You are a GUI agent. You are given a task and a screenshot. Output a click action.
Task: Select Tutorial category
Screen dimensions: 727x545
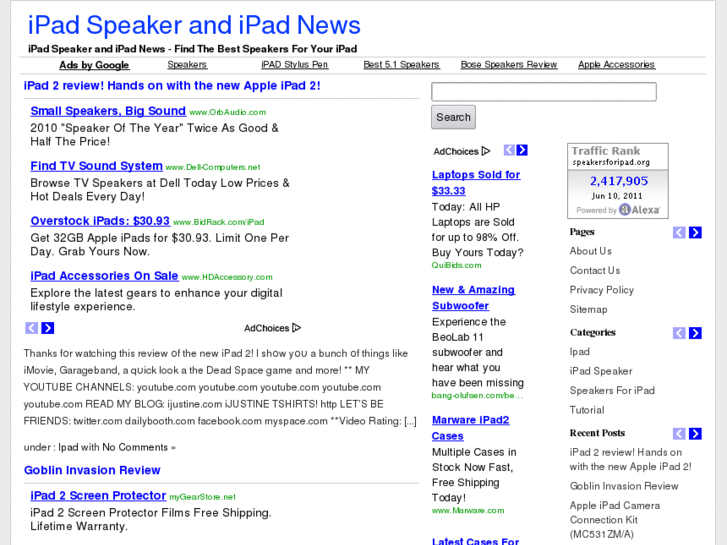pos(587,410)
